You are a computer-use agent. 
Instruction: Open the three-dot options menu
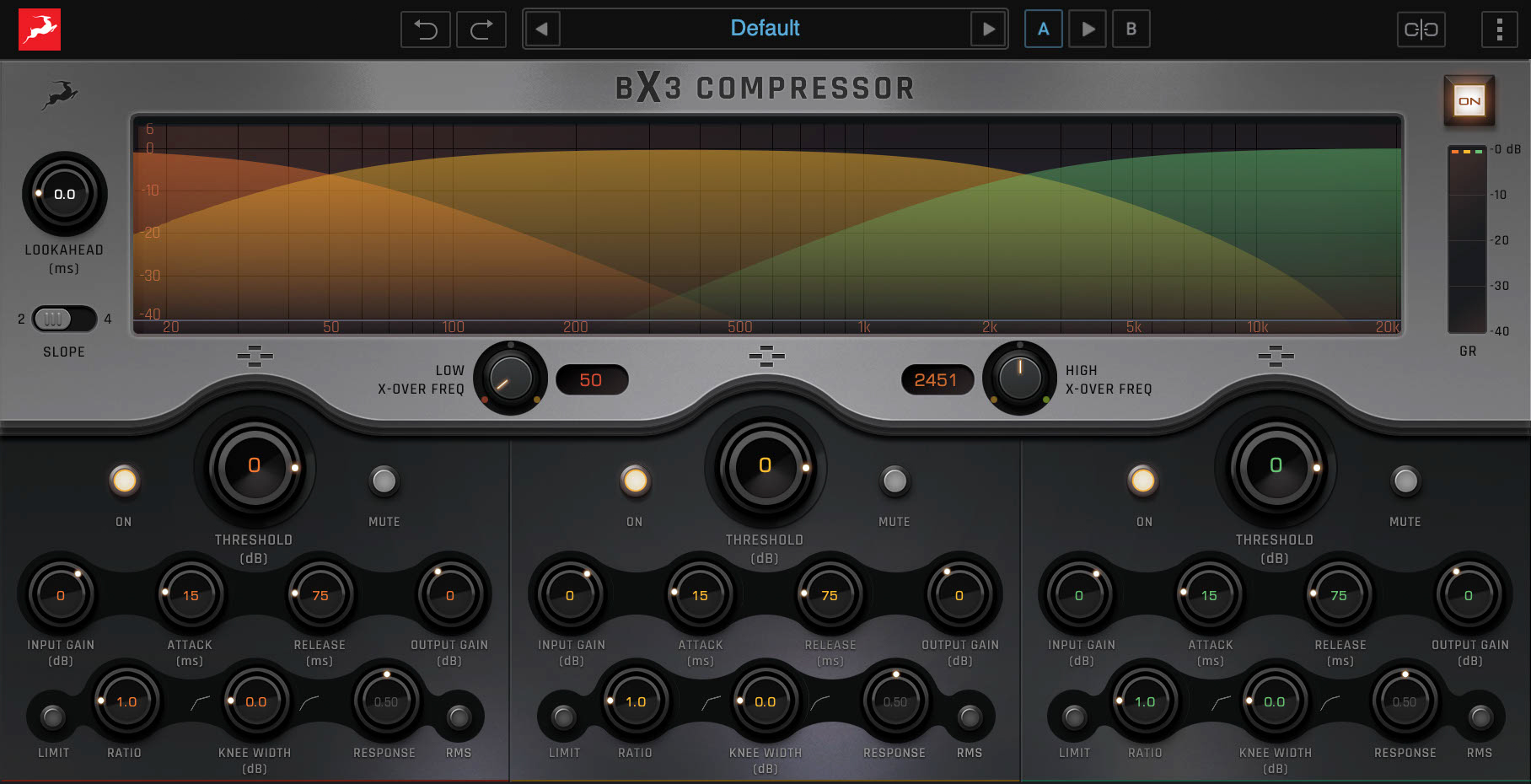1500,29
